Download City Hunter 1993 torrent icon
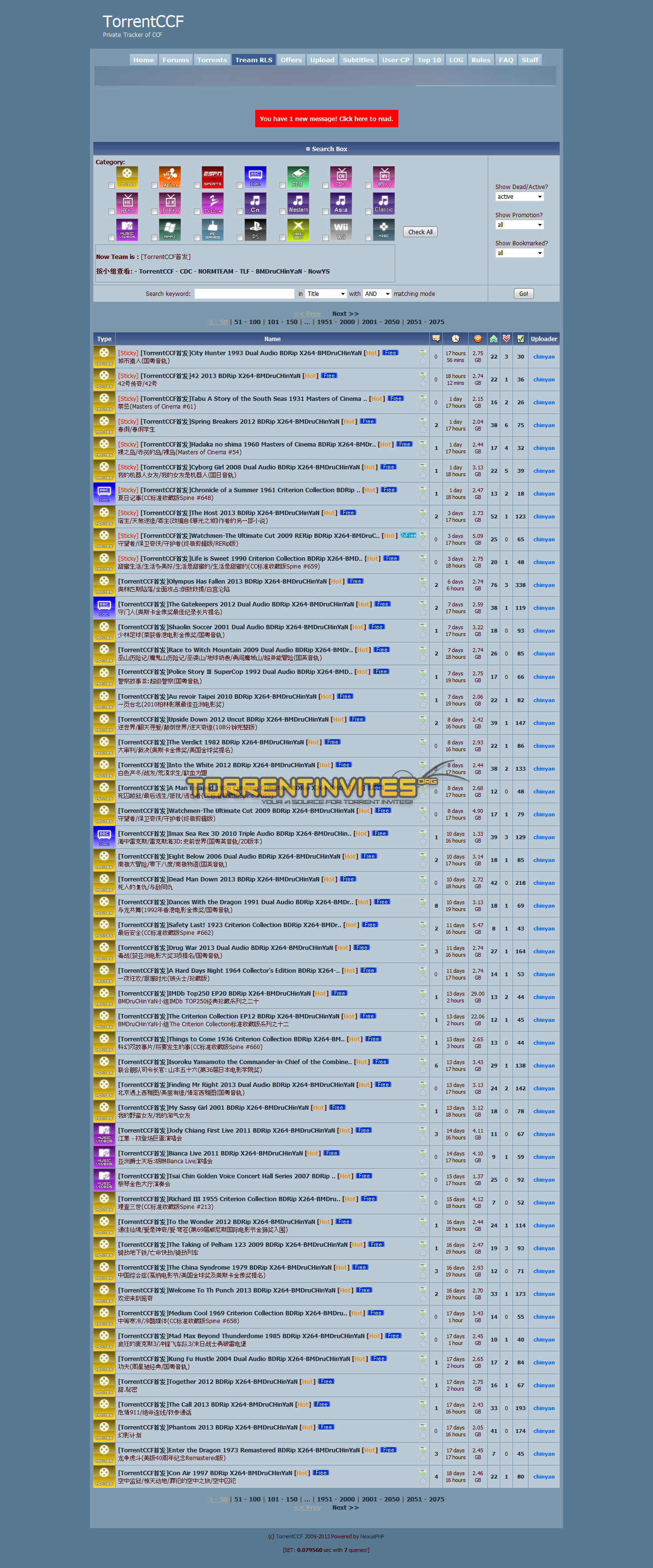 point(423,352)
